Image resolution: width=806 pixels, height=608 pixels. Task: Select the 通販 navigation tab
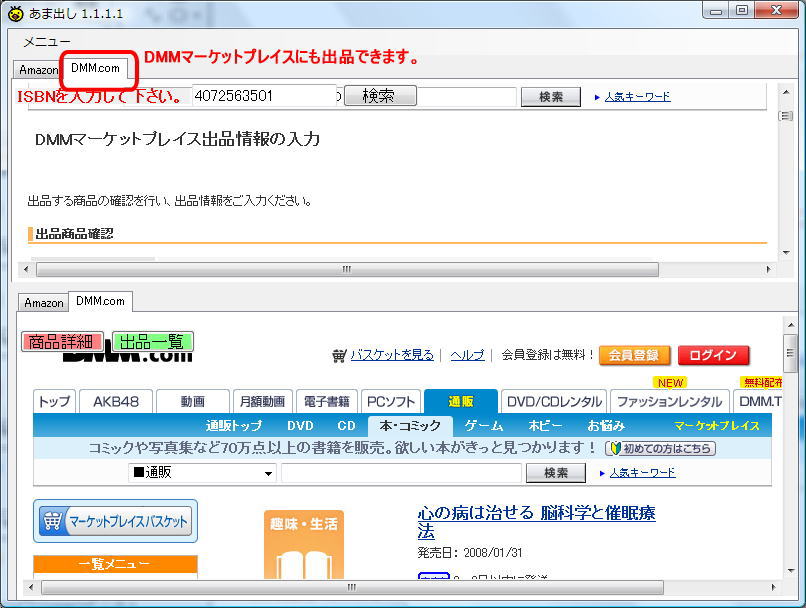pyautogui.click(x=461, y=401)
